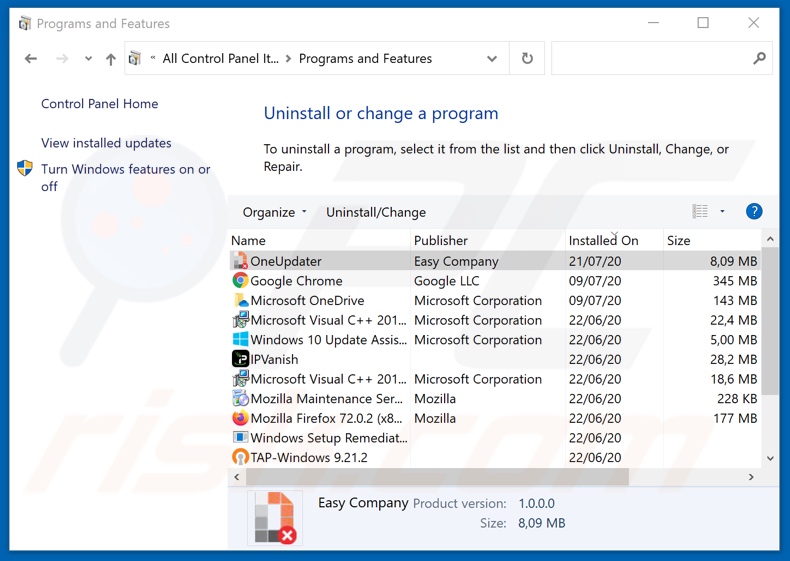This screenshot has height=561, width=790.
Task: Click the horizontal scrollbar left arrow
Action: tap(237, 477)
